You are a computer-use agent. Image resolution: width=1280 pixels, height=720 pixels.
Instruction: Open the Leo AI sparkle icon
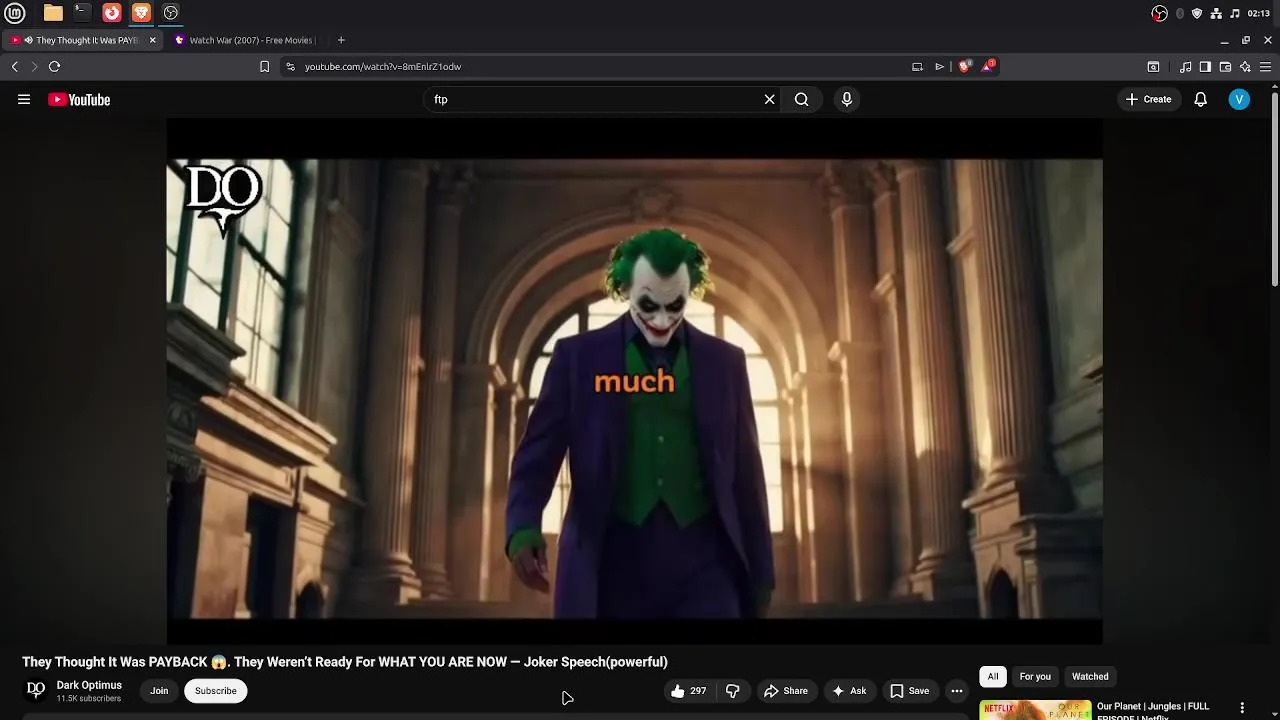pyautogui.click(x=1245, y=67)
